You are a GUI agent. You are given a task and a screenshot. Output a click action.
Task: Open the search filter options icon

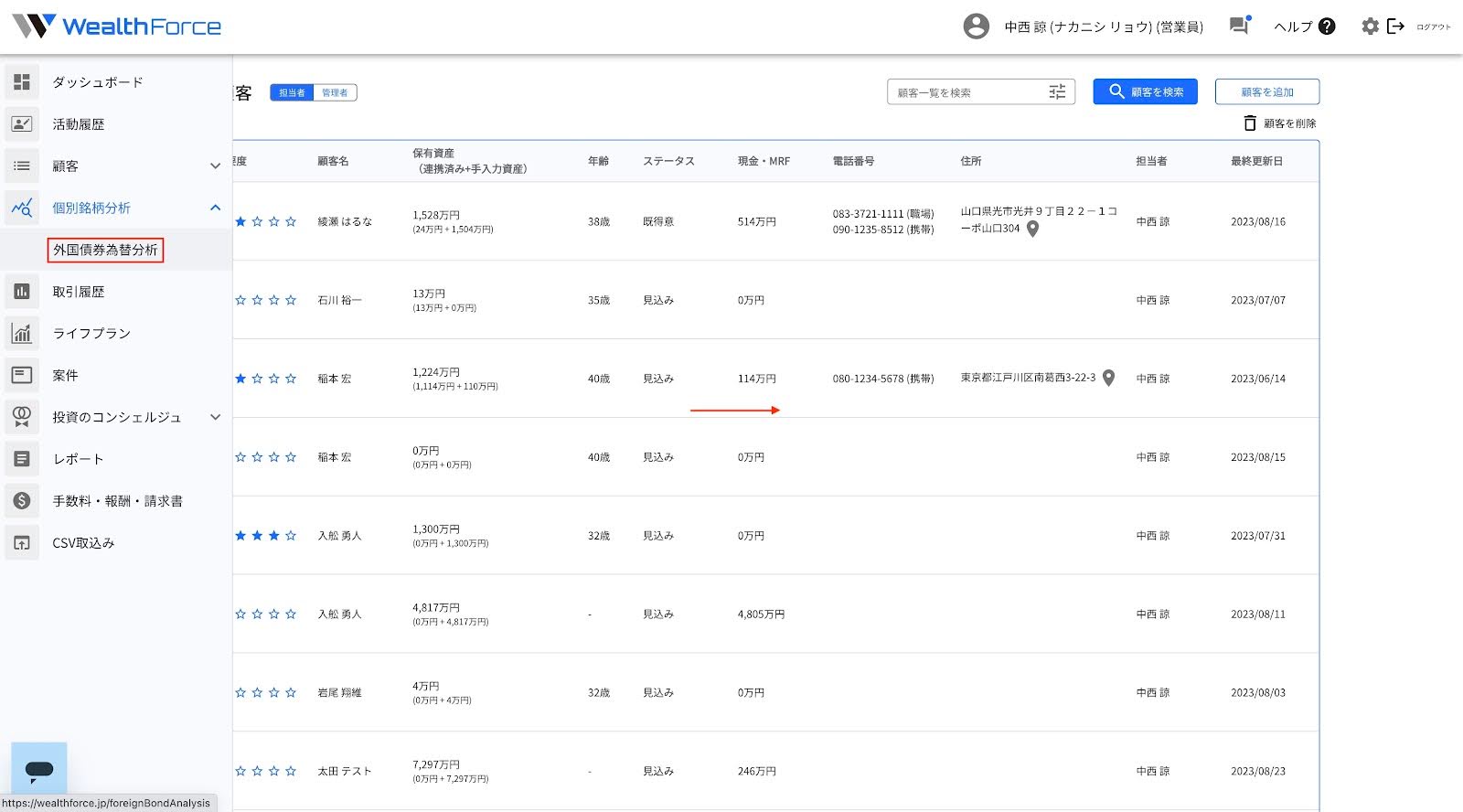coord(1057,91)
